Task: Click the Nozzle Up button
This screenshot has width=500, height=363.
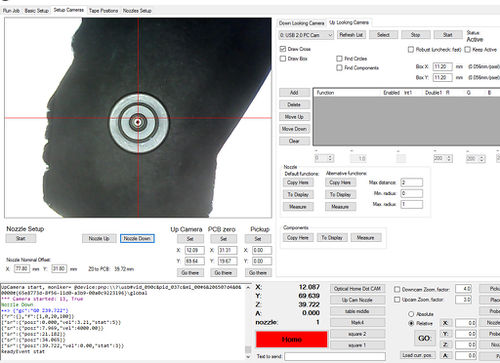Action: (x=99, y=238)
